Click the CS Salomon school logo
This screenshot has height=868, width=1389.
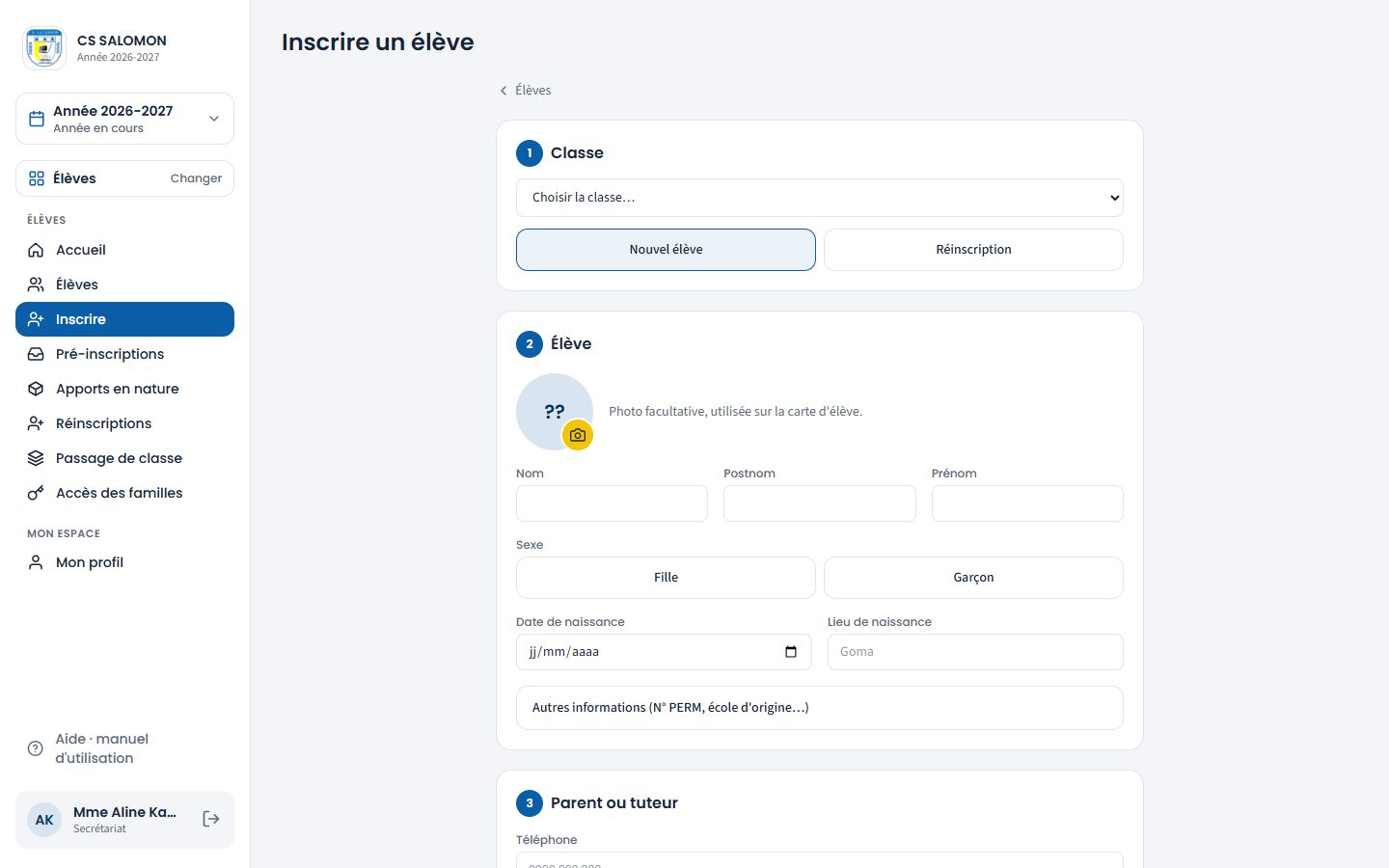pos(44,47)
